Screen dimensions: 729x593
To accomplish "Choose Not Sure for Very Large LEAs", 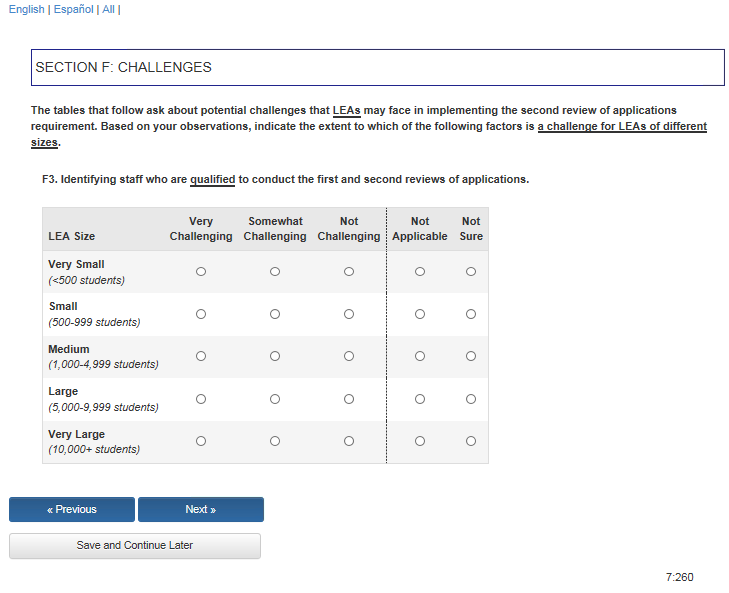I will (x=471, y=441).
